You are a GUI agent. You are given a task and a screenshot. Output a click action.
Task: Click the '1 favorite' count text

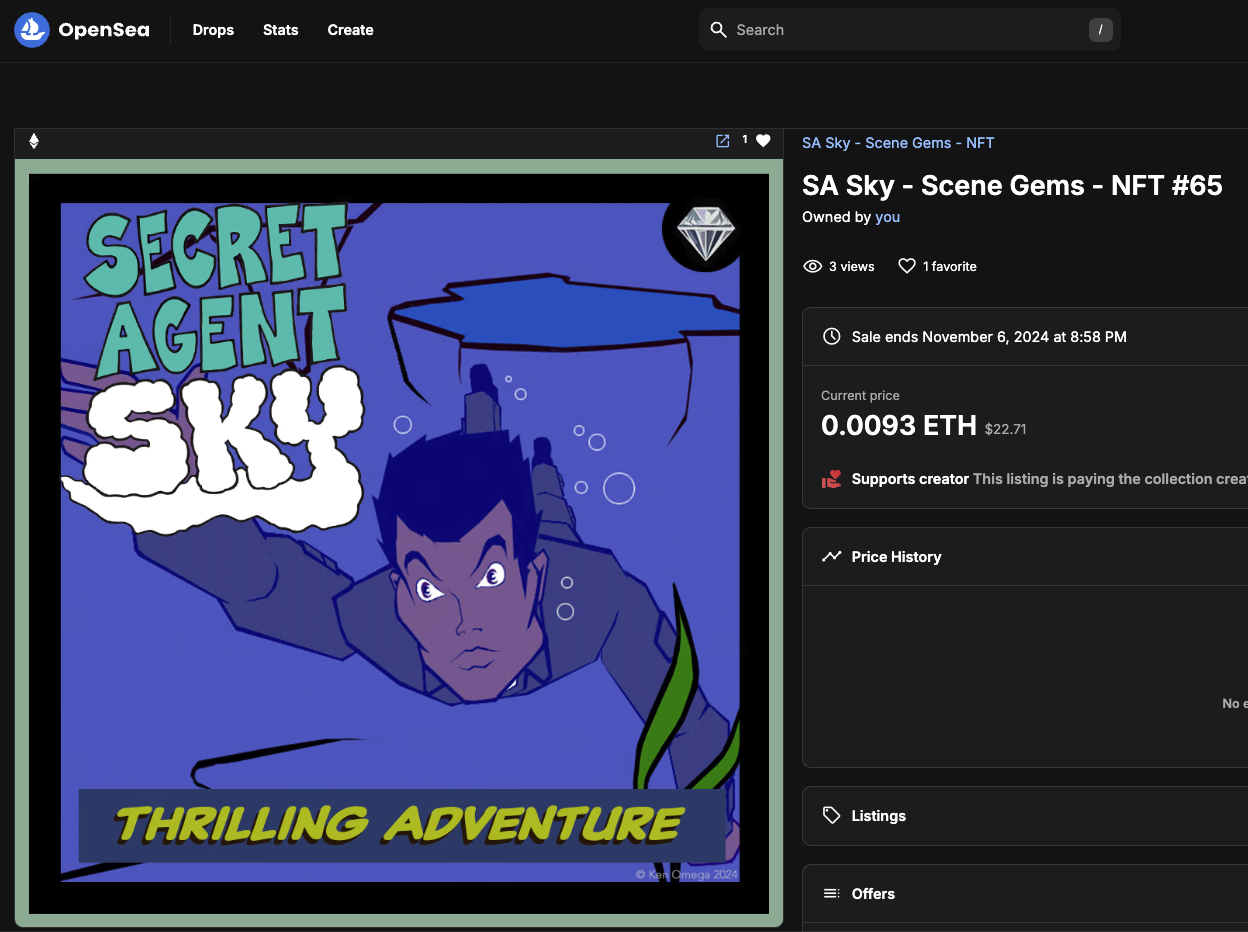(950, 267)
